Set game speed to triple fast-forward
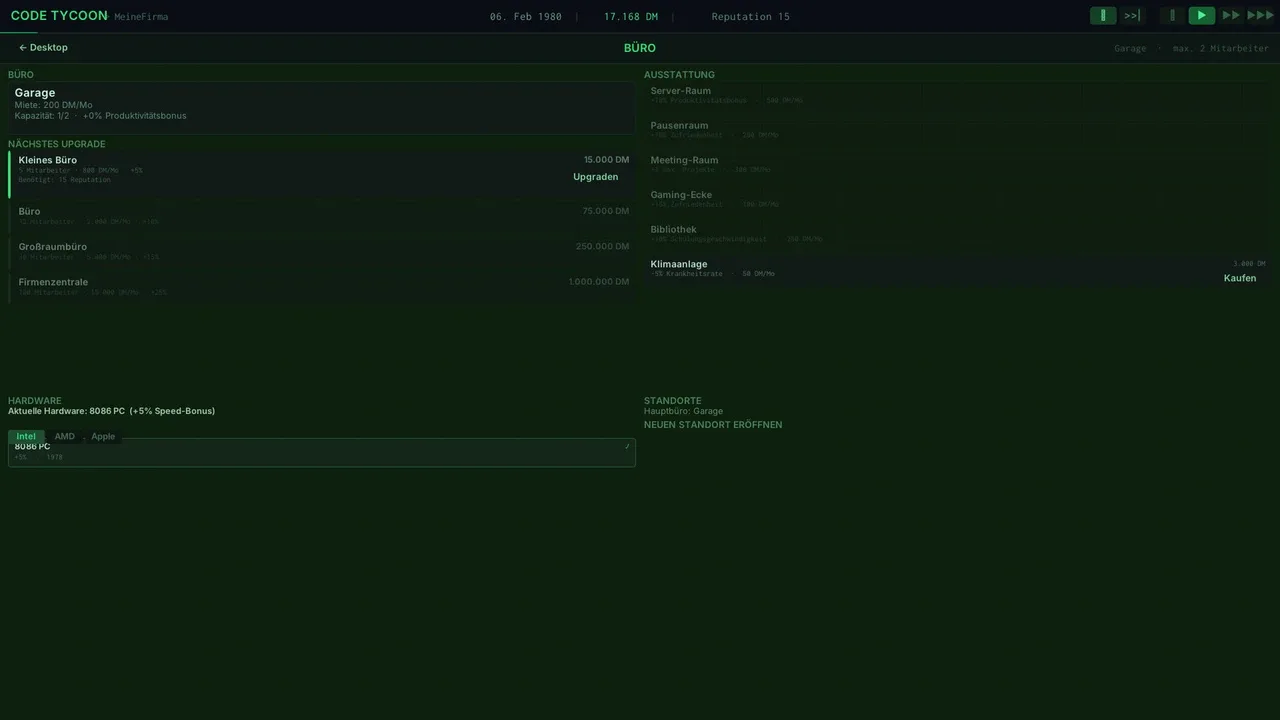 point(1261,16)
